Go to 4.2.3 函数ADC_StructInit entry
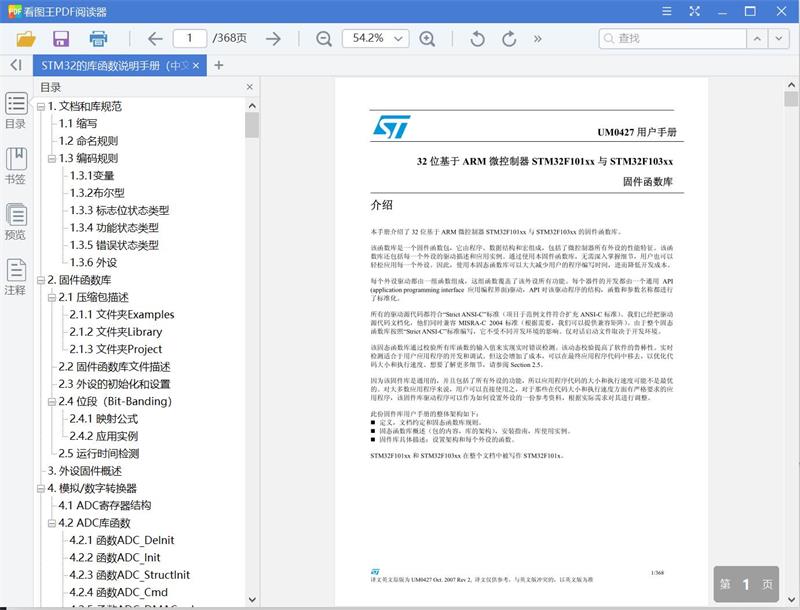Screen dimensions: 800x610 (130, 575)
